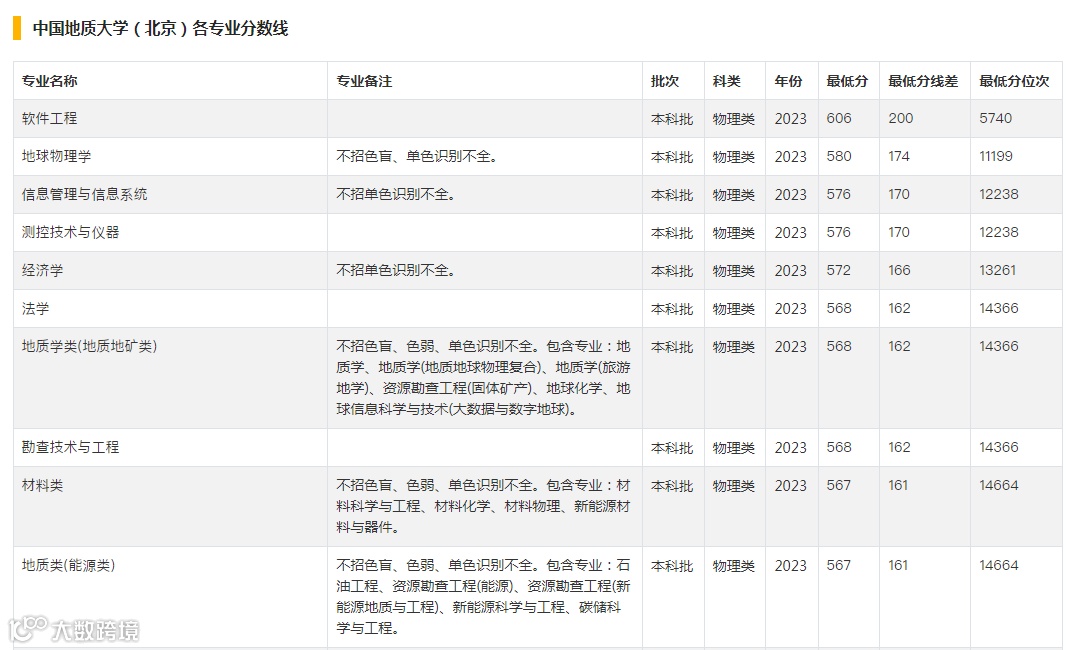
Task: Click the 最低分位次 column header
Action: pyautogui.click(x=1014, y=81)
